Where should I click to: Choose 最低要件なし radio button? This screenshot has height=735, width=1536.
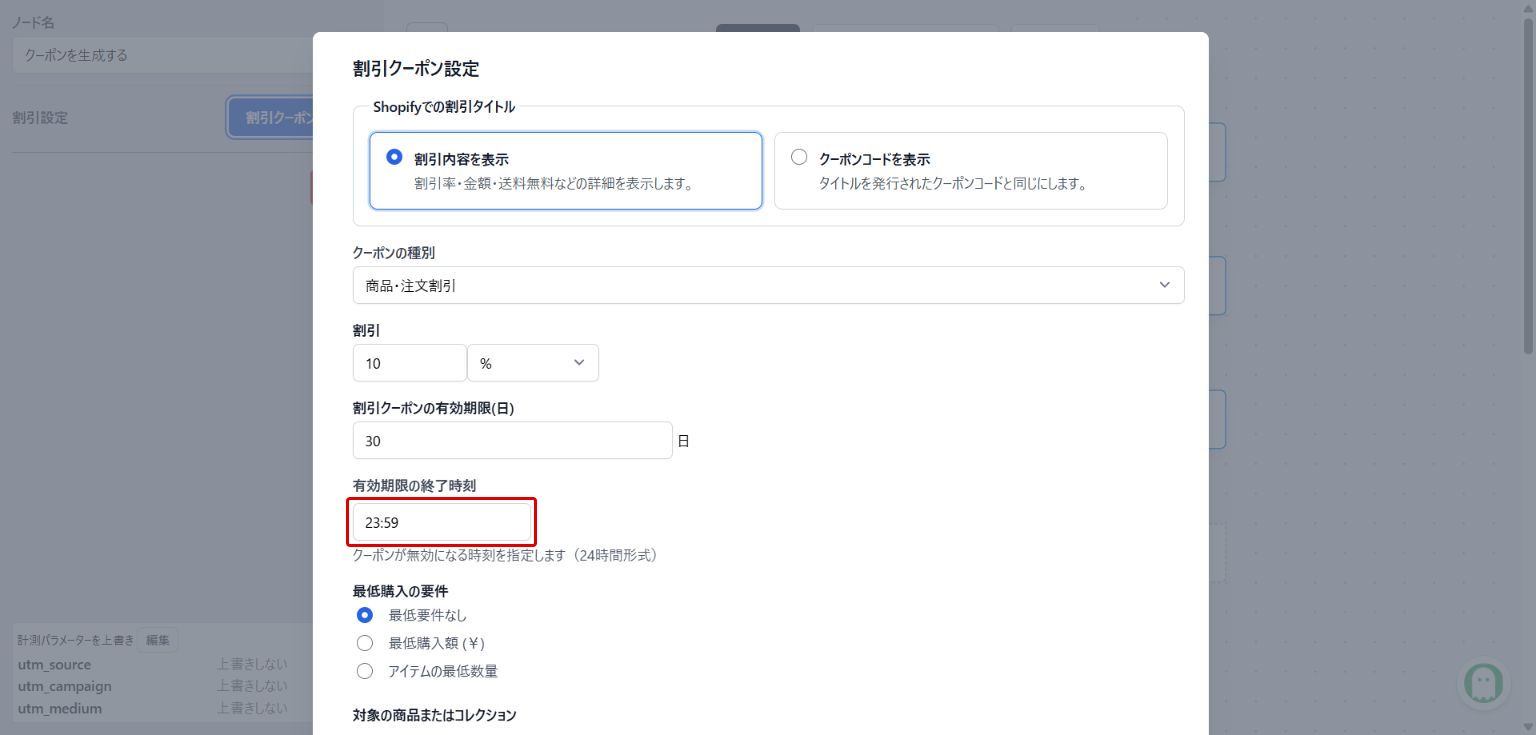click(365, 615)
